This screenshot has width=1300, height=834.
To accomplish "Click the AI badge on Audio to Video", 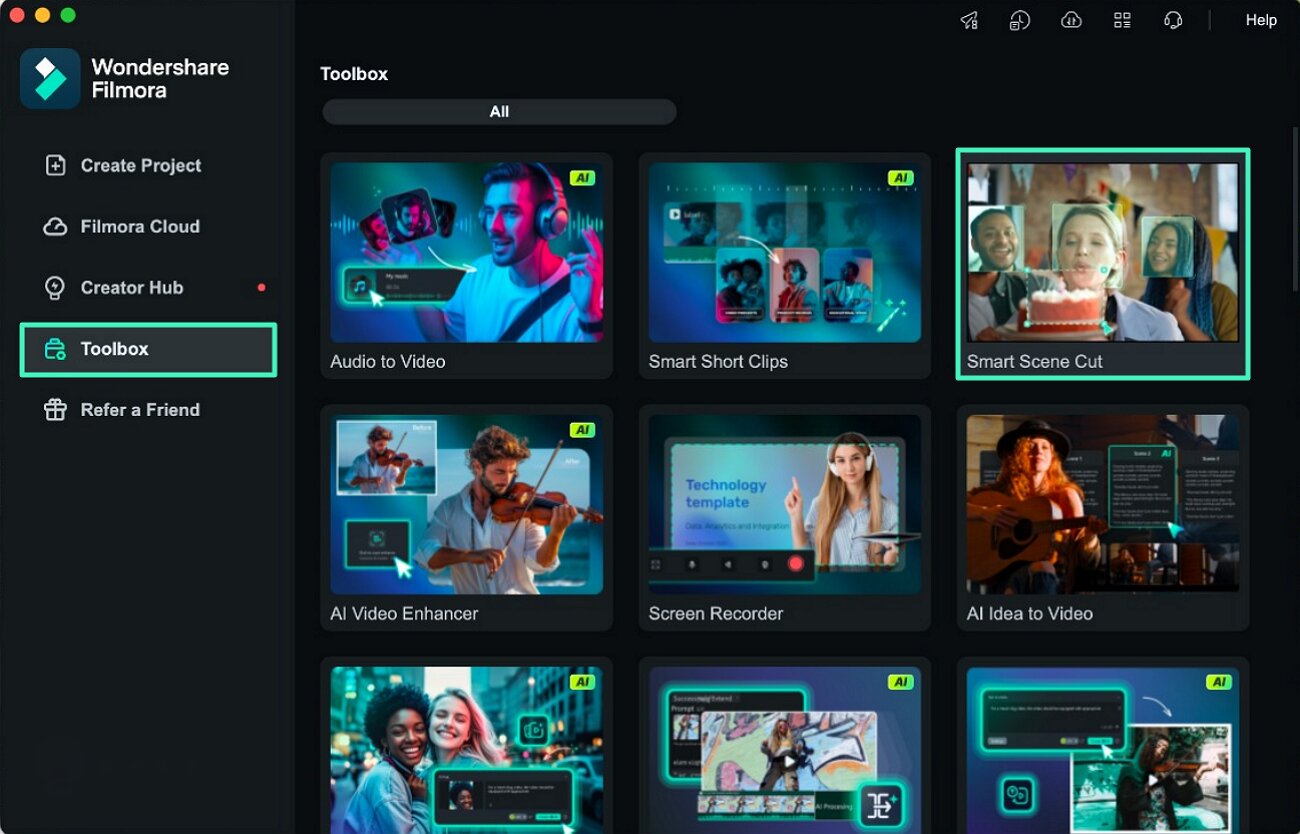I will tap(583, 178).
